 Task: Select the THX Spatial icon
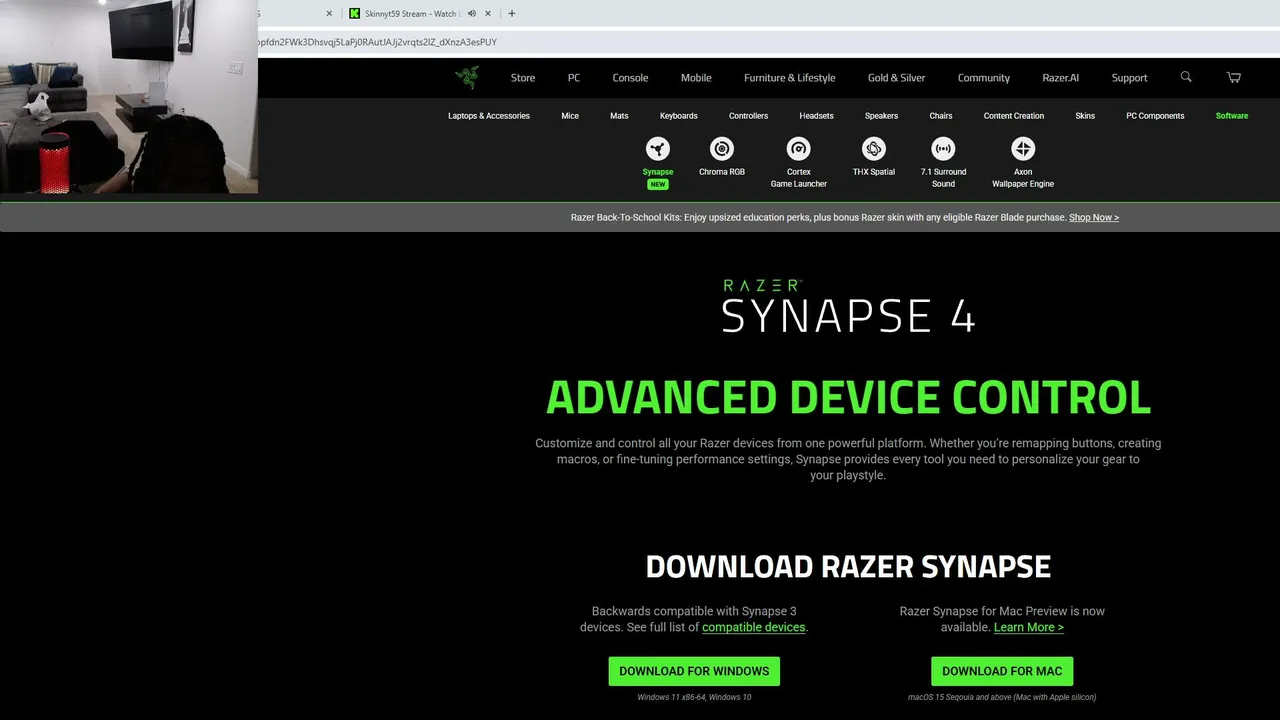[874, 149]
